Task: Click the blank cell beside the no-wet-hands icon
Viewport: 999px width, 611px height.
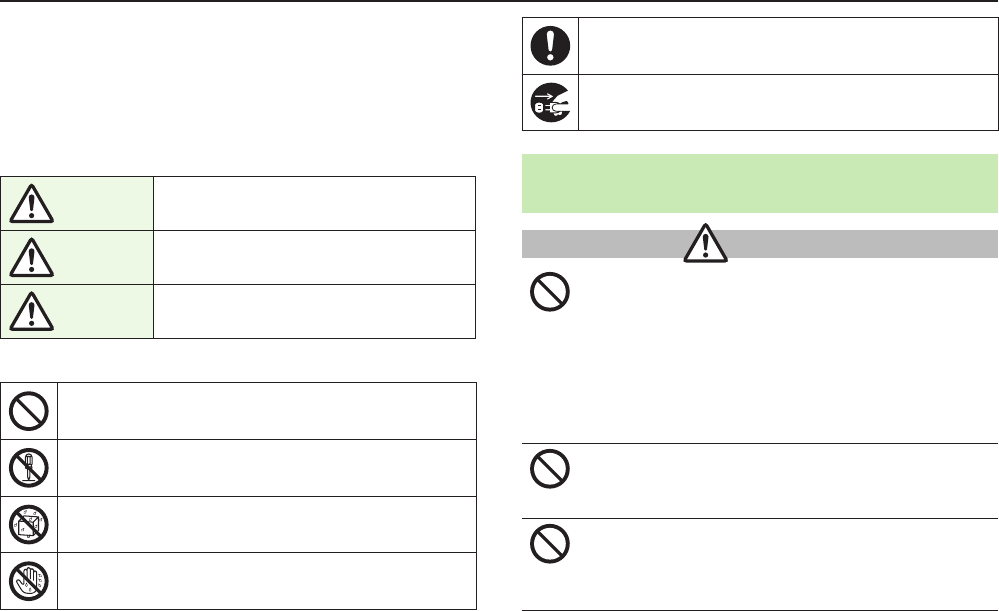Action: [266, 581]
